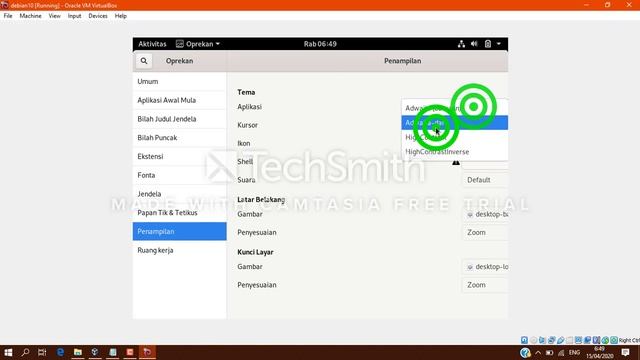Open File Explorer from the taskbar
Screen dimensions: 640x360
78,352
